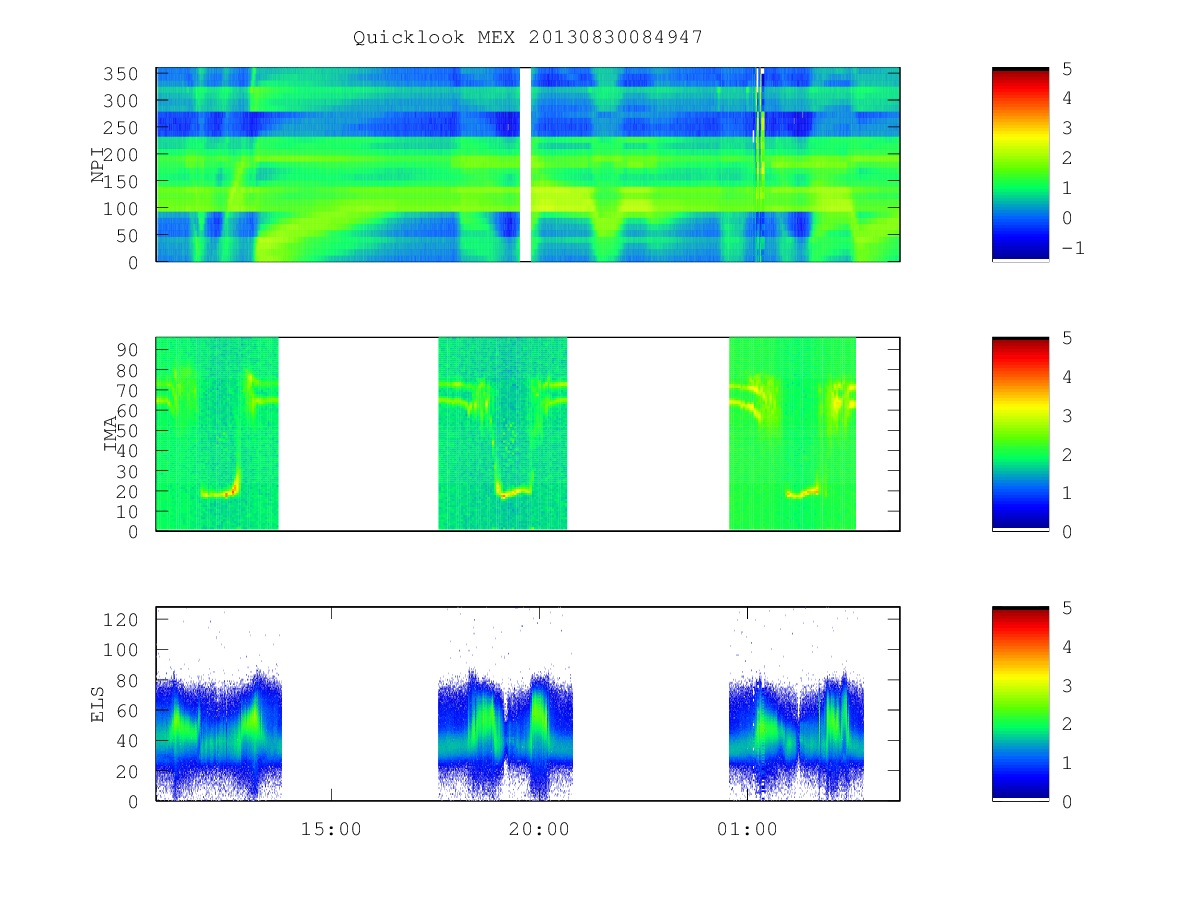Click the rightmost ELS data segment
This screenshot has height=900, width=1200.
pos(796,735)
